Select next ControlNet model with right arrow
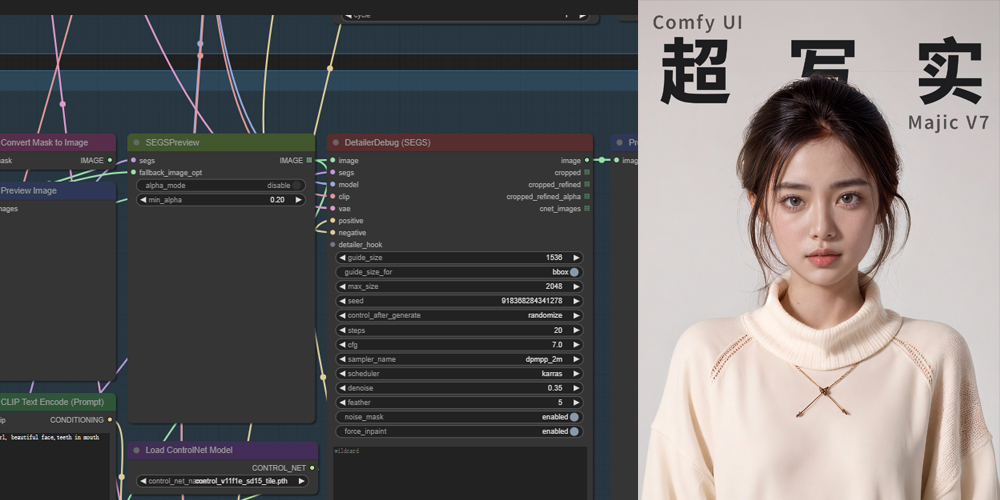The height and width of the screenshot is (500, 1000). point(301,482)
